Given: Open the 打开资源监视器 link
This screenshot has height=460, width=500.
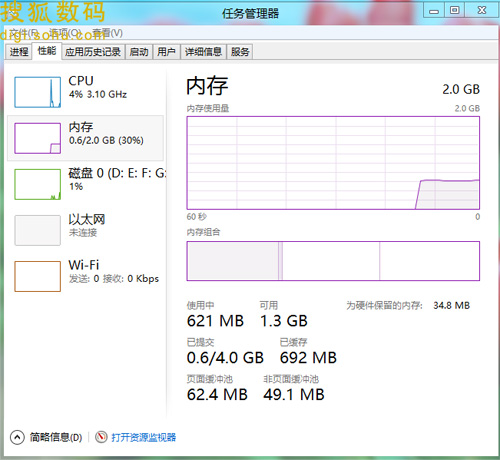Looking at the screenshot, I should [x=144, y=437].
